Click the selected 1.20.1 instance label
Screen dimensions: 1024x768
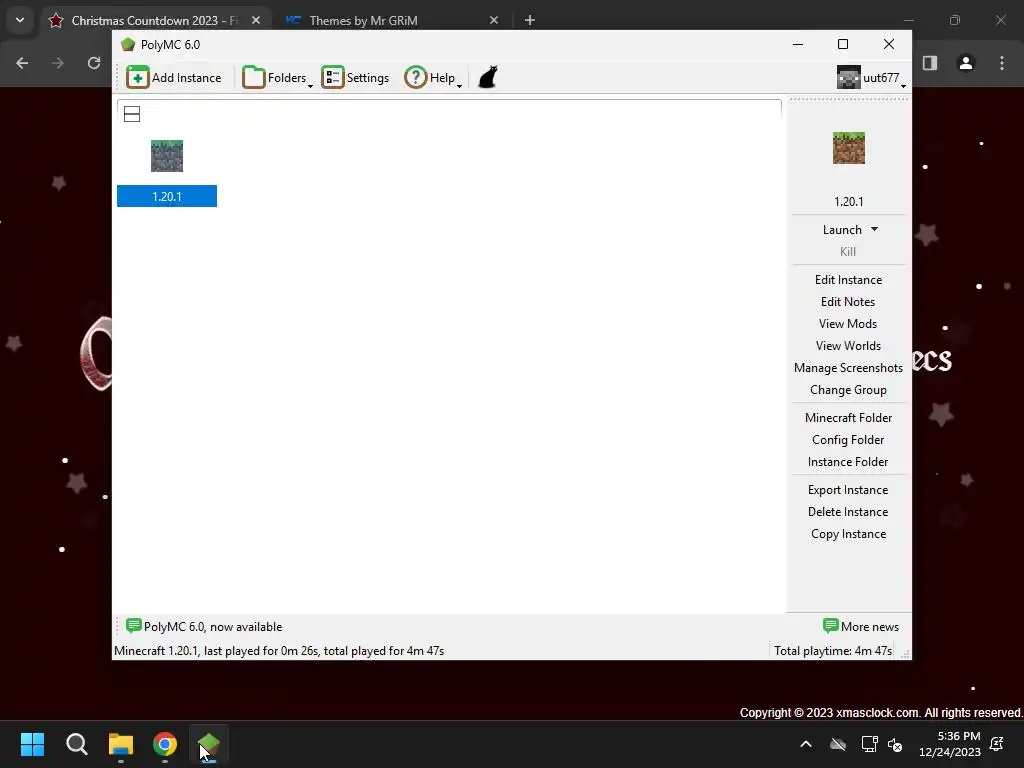tap(167, 197)
